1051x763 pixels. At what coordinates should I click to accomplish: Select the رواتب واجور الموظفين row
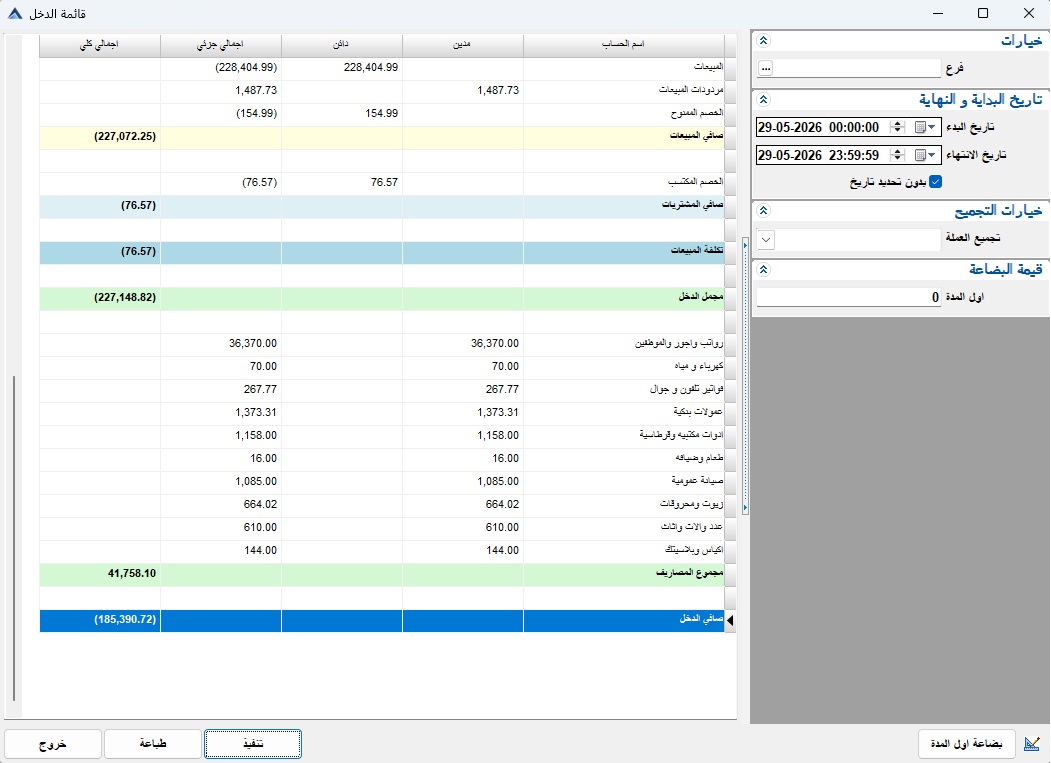pyautogui.click(x=382, y=343)
